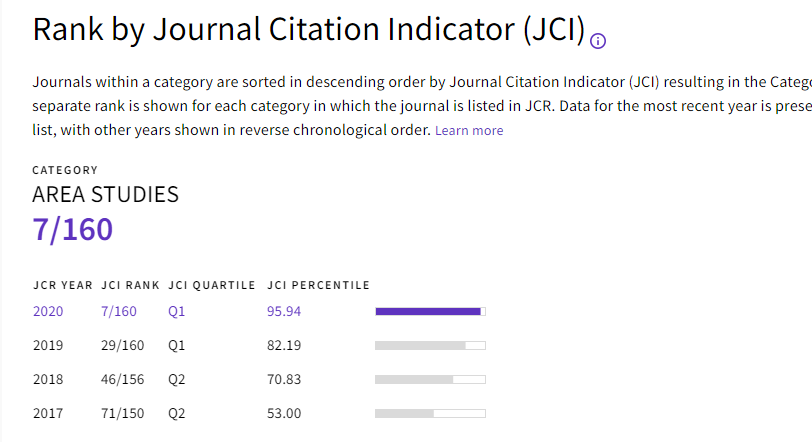Screen dimensions: 812x442
Task: Click the 7/160 JCI rank in 2020 row
Action: [119, 311]
